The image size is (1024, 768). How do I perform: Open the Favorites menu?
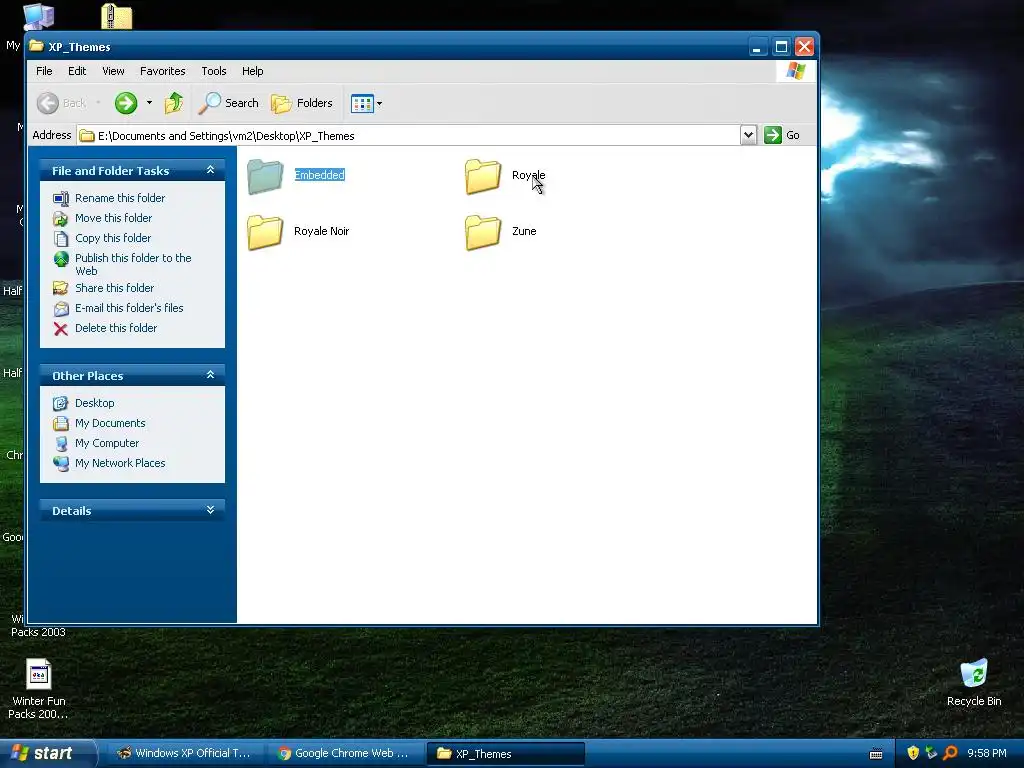point(163,71)
